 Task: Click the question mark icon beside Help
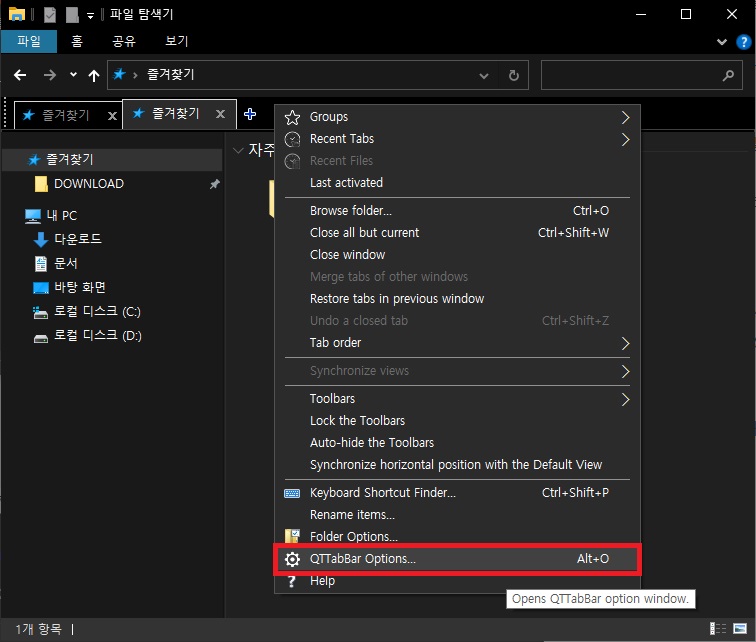pyautogui.click(x=291, y=582)
